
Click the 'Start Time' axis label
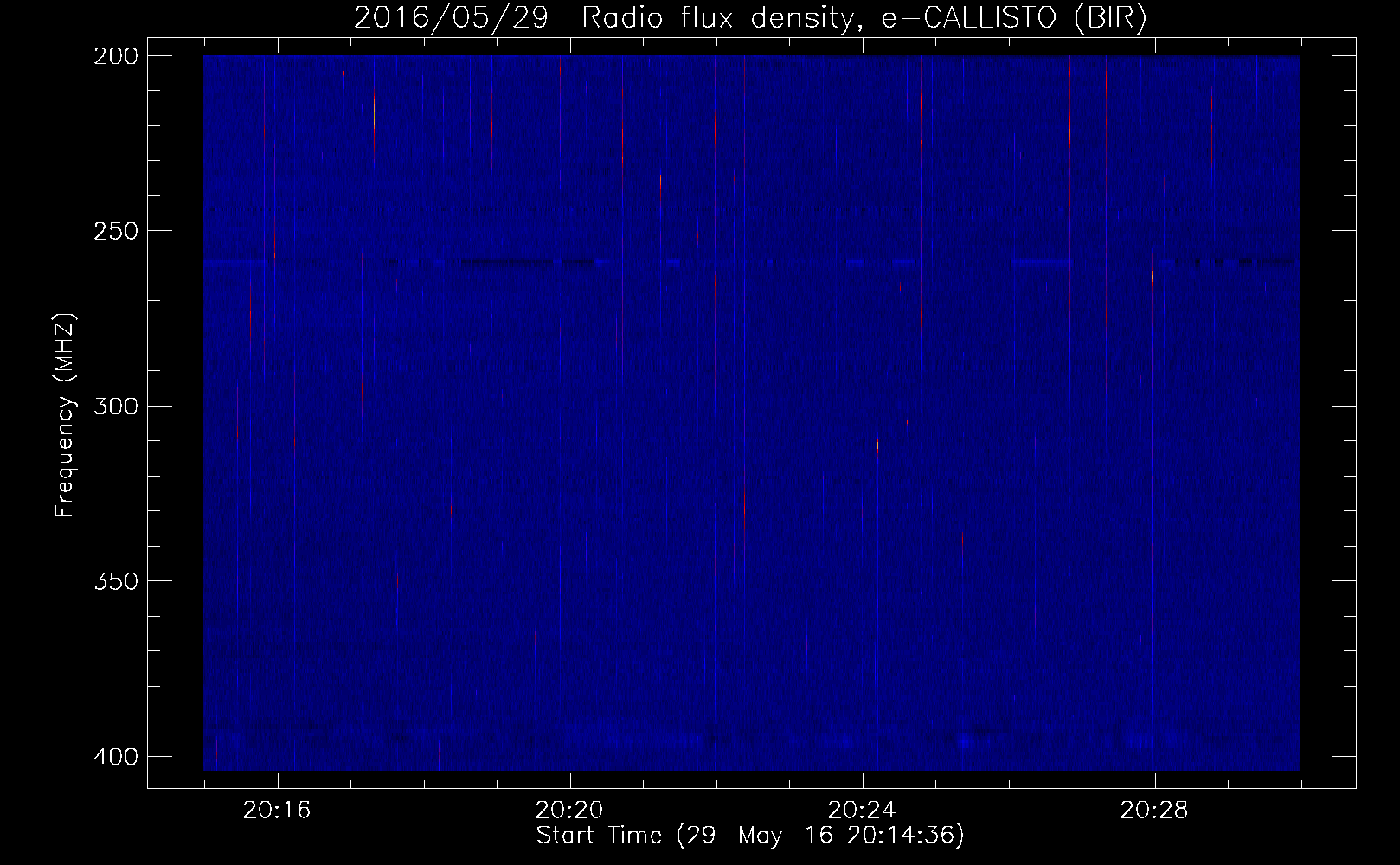pos(750,836)
